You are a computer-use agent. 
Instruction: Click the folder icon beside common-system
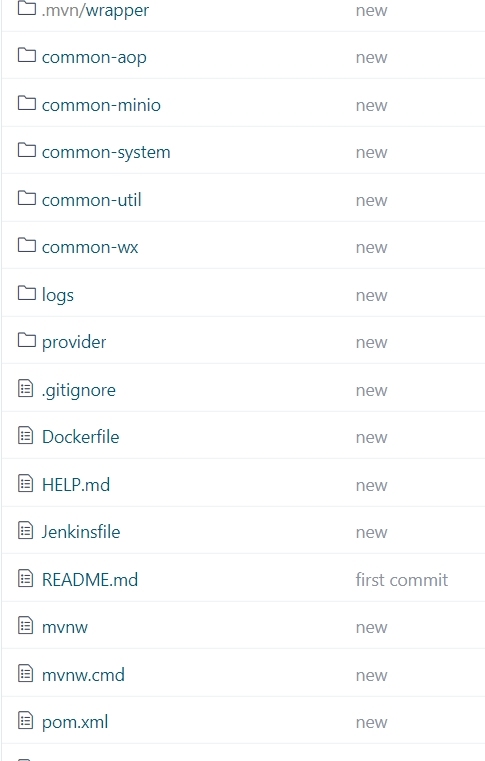[x=27, y=150]
